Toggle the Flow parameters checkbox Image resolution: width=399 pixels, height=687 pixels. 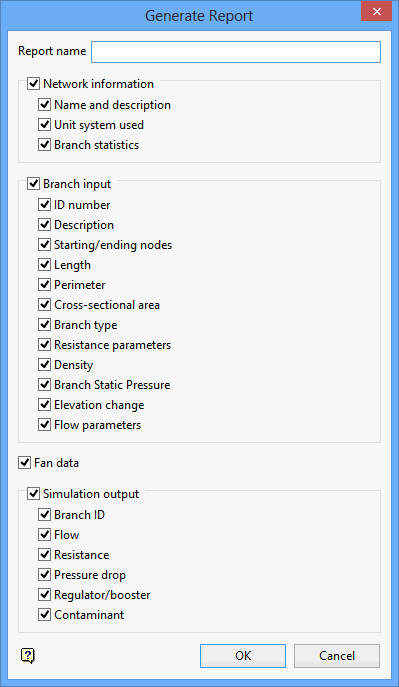[x=44, y=425]
